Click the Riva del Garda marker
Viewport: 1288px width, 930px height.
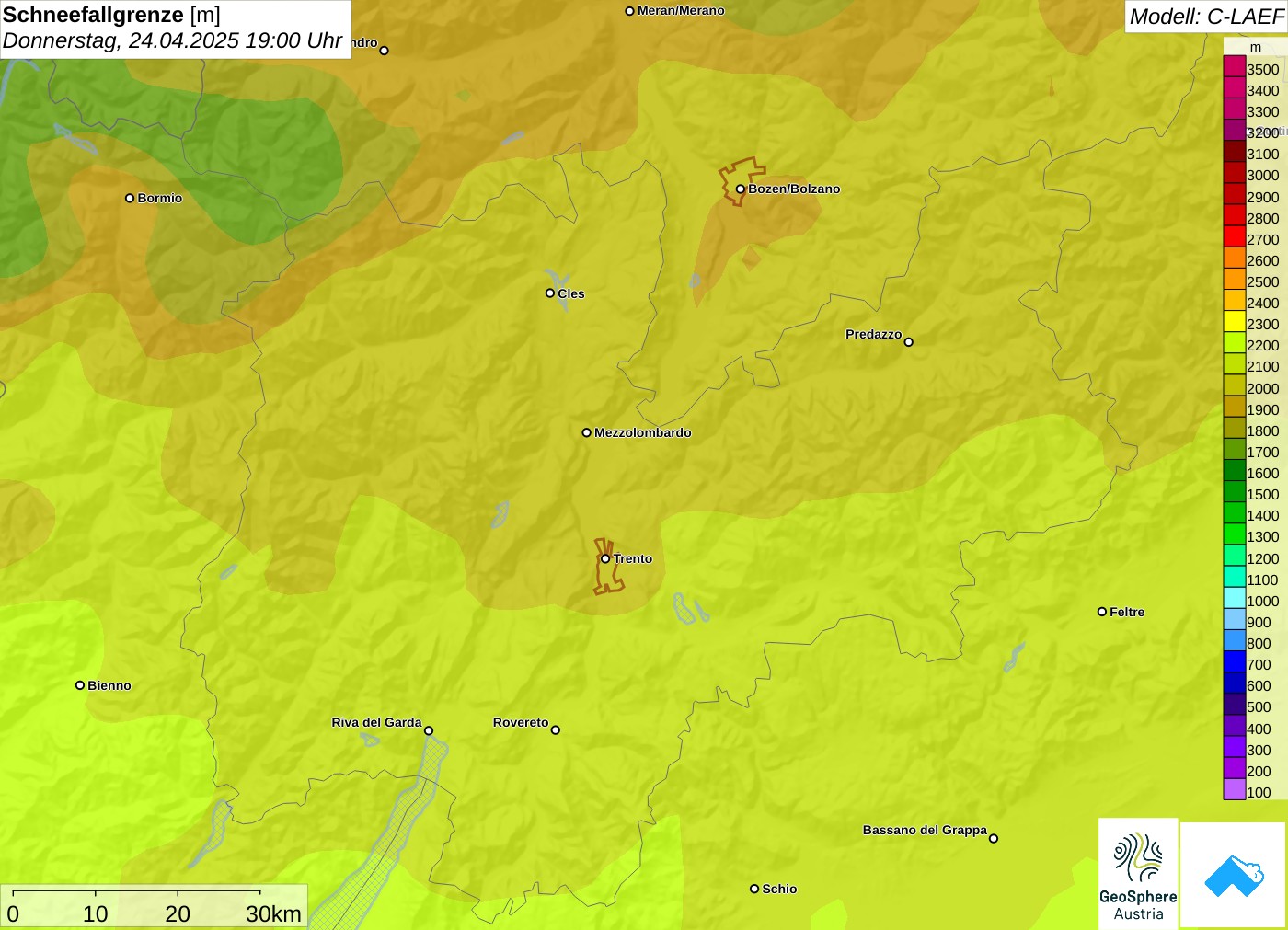click(429, 731)
